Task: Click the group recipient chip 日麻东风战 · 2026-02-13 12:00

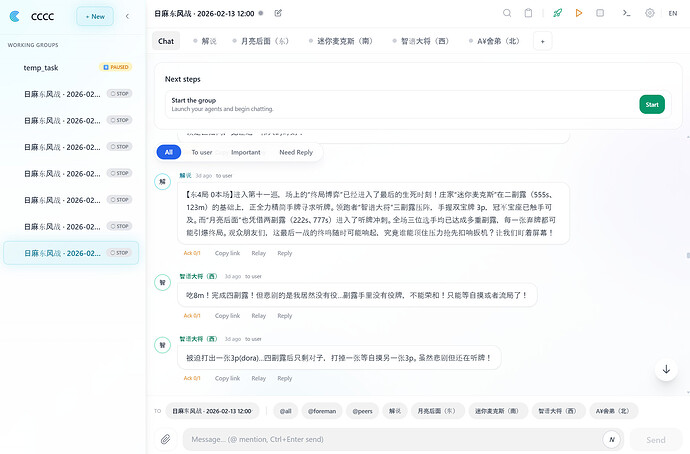Action: coord(212,411)
